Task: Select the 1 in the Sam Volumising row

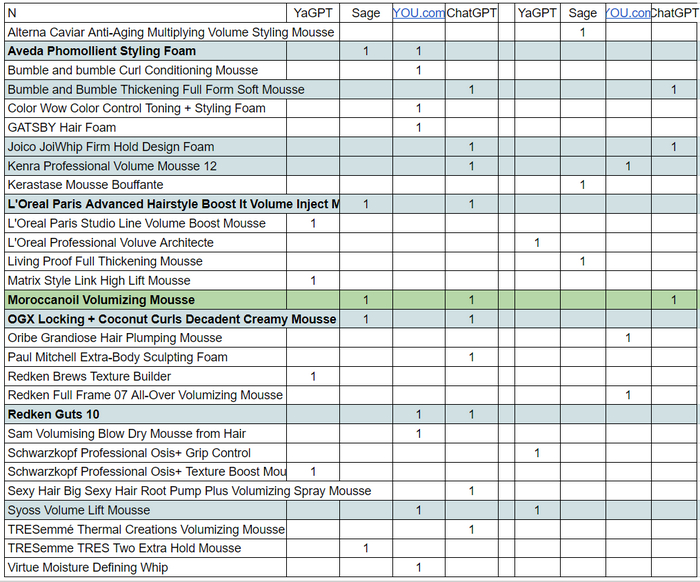Action: click(x=419, y=434)
